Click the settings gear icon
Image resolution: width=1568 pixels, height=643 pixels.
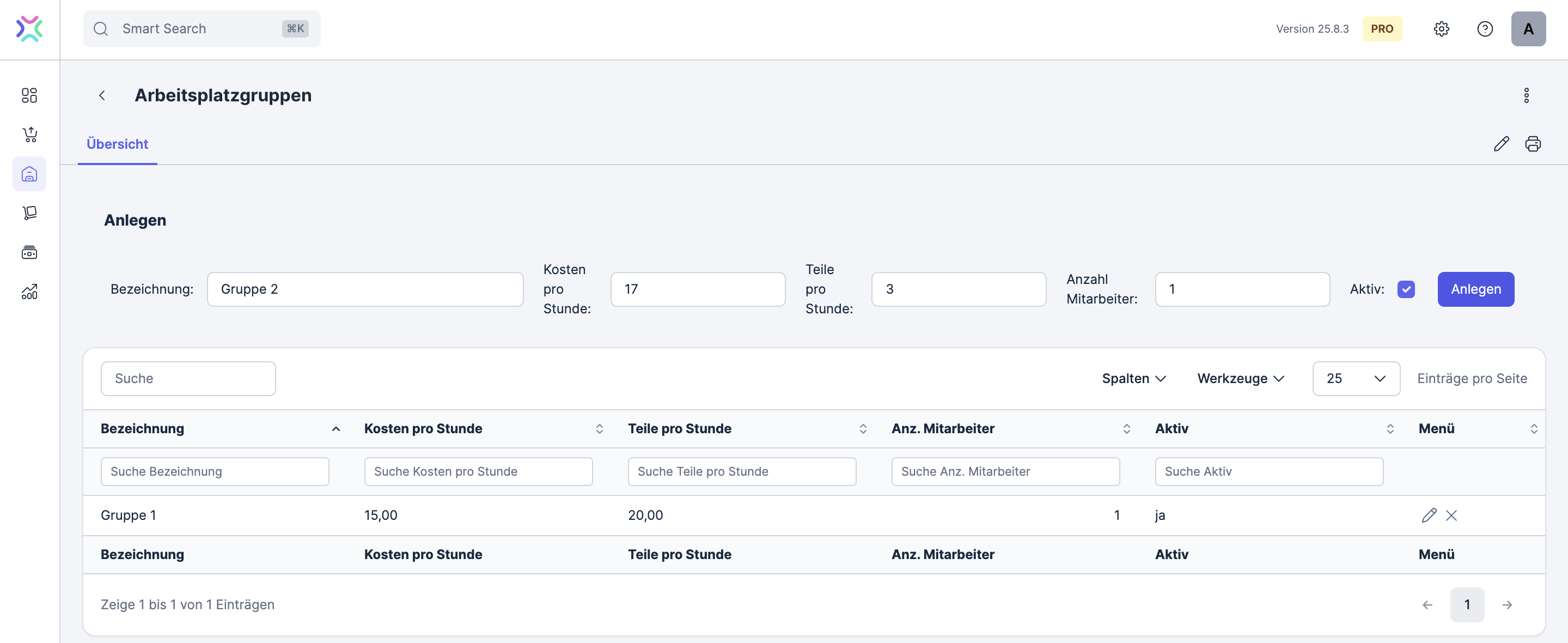coord(1441,29)
